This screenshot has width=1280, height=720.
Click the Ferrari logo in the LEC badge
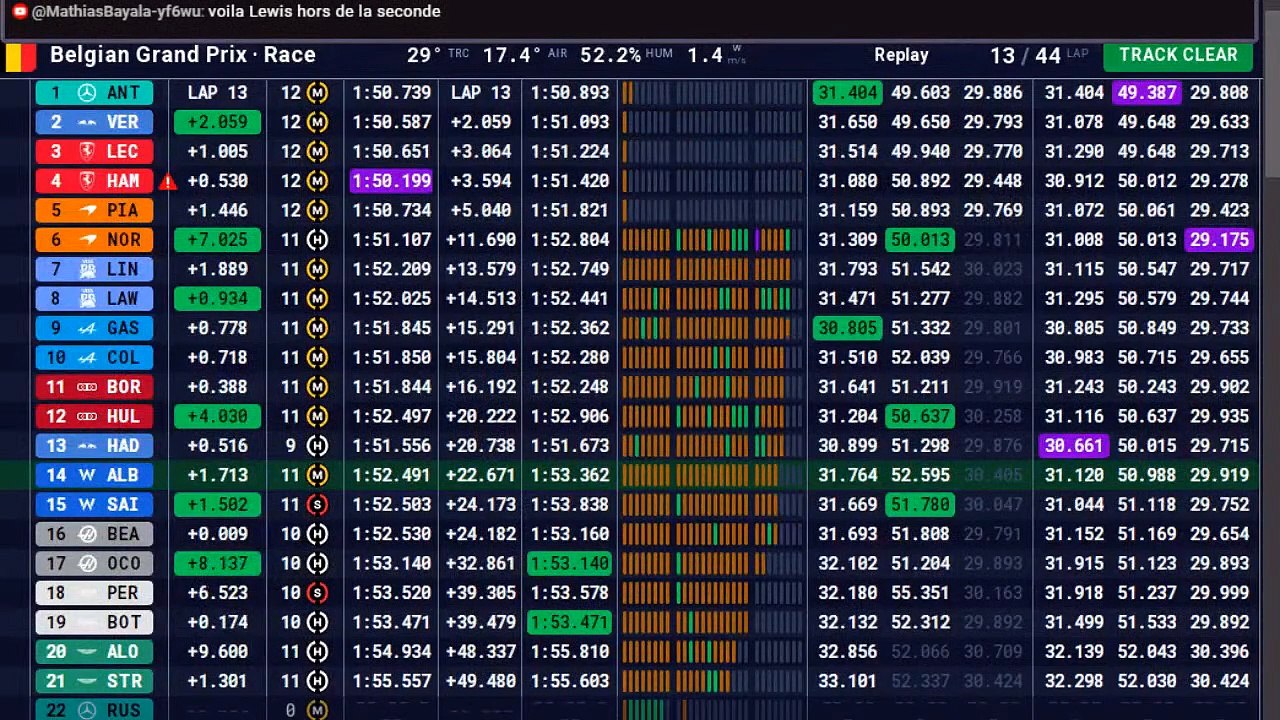pyautogui.click(x=87, y=152)
